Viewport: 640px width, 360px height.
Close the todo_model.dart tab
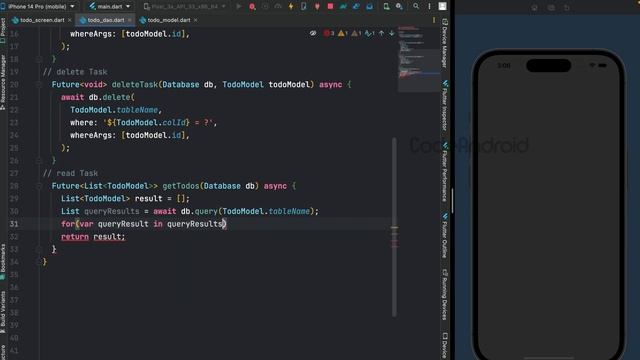click(x=196, y=20)
